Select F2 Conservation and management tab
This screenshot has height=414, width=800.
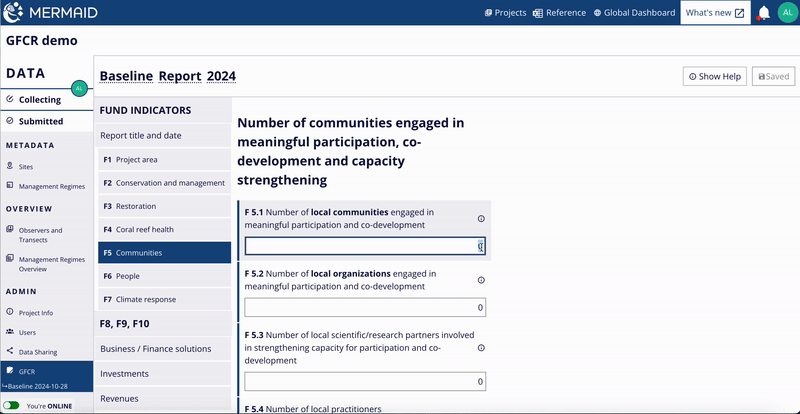click(x=165, y=183)
